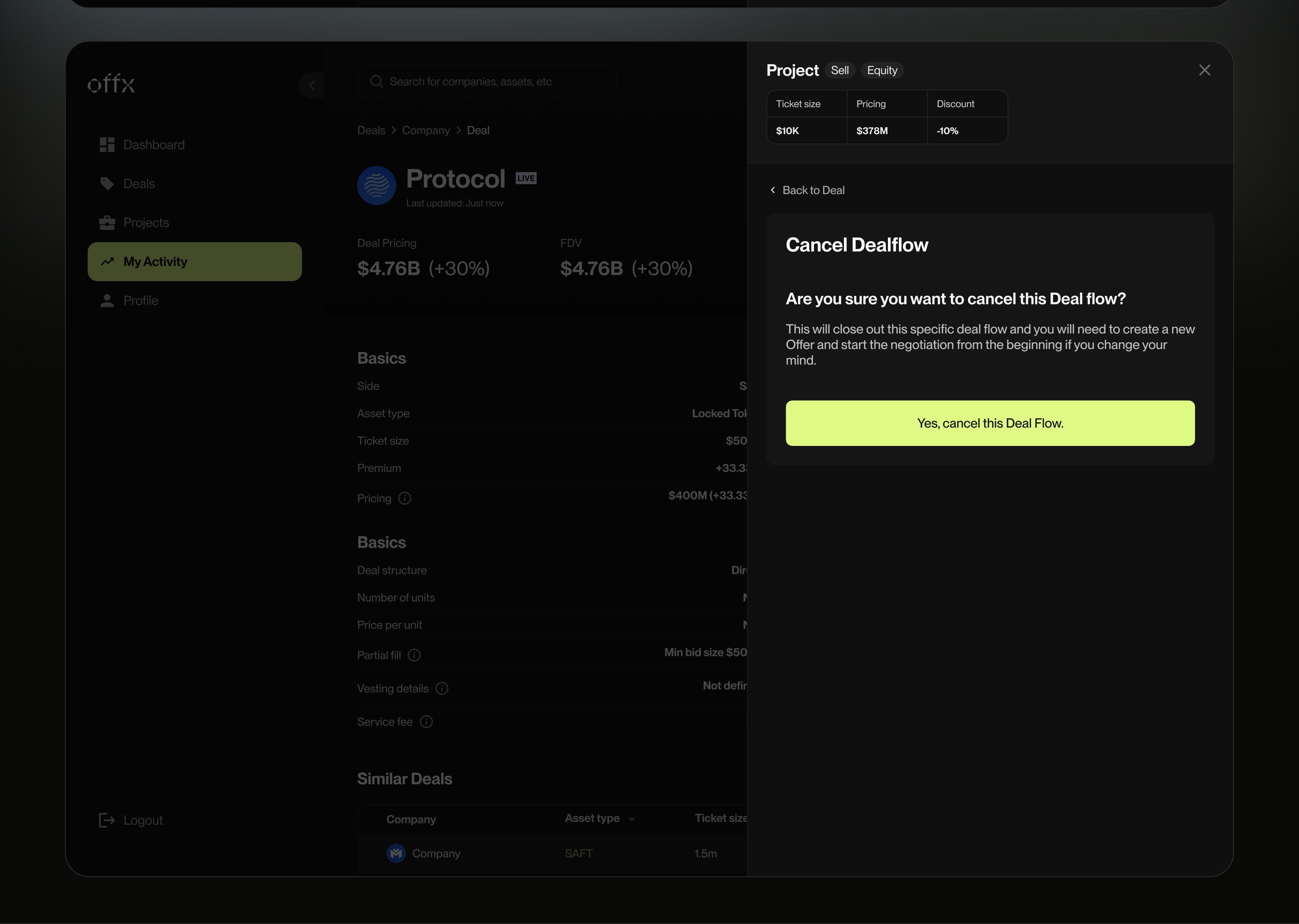Click the Deals tag icon
The image size is (1299, 924).
coord(107,184)
